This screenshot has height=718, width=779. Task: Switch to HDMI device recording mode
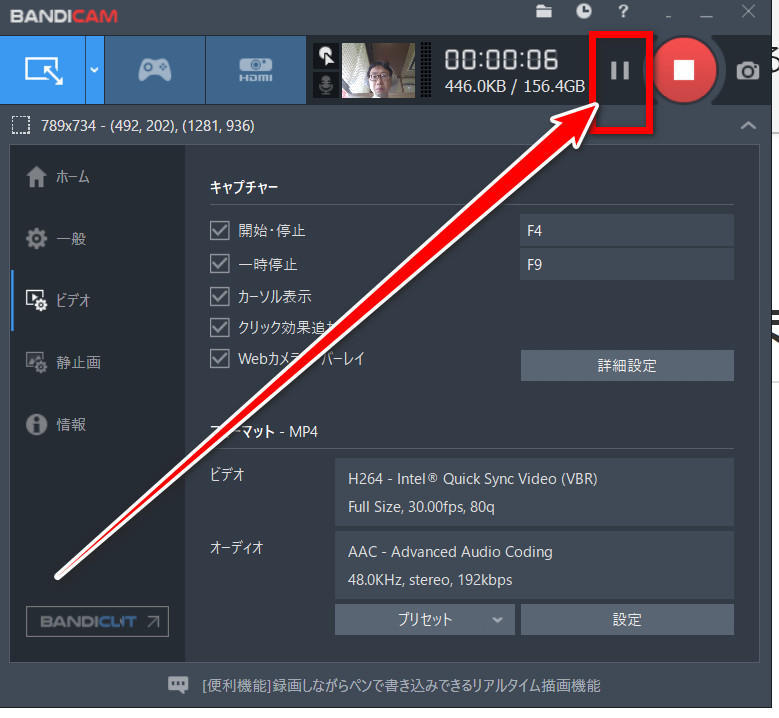tap(255, 70)
